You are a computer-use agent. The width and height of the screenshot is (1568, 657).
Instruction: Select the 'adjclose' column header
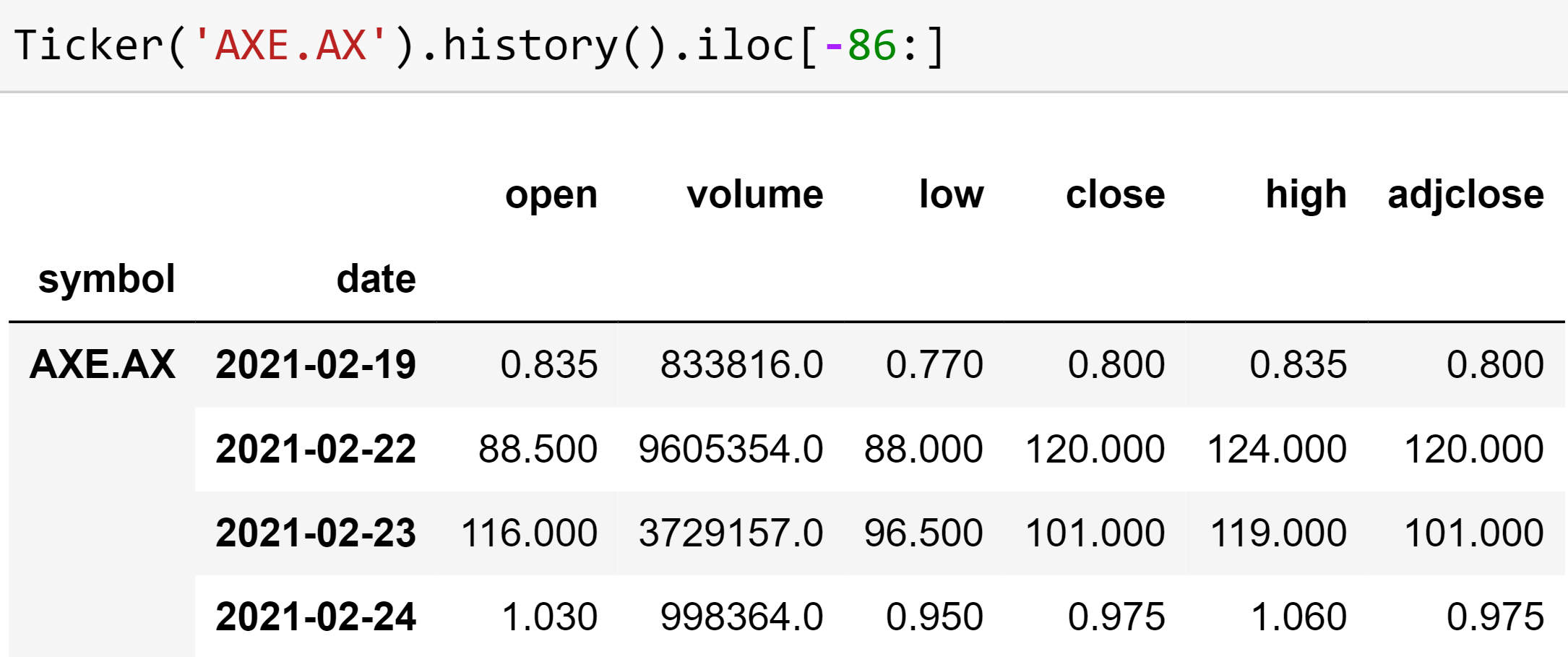[x=1466, y=195]
